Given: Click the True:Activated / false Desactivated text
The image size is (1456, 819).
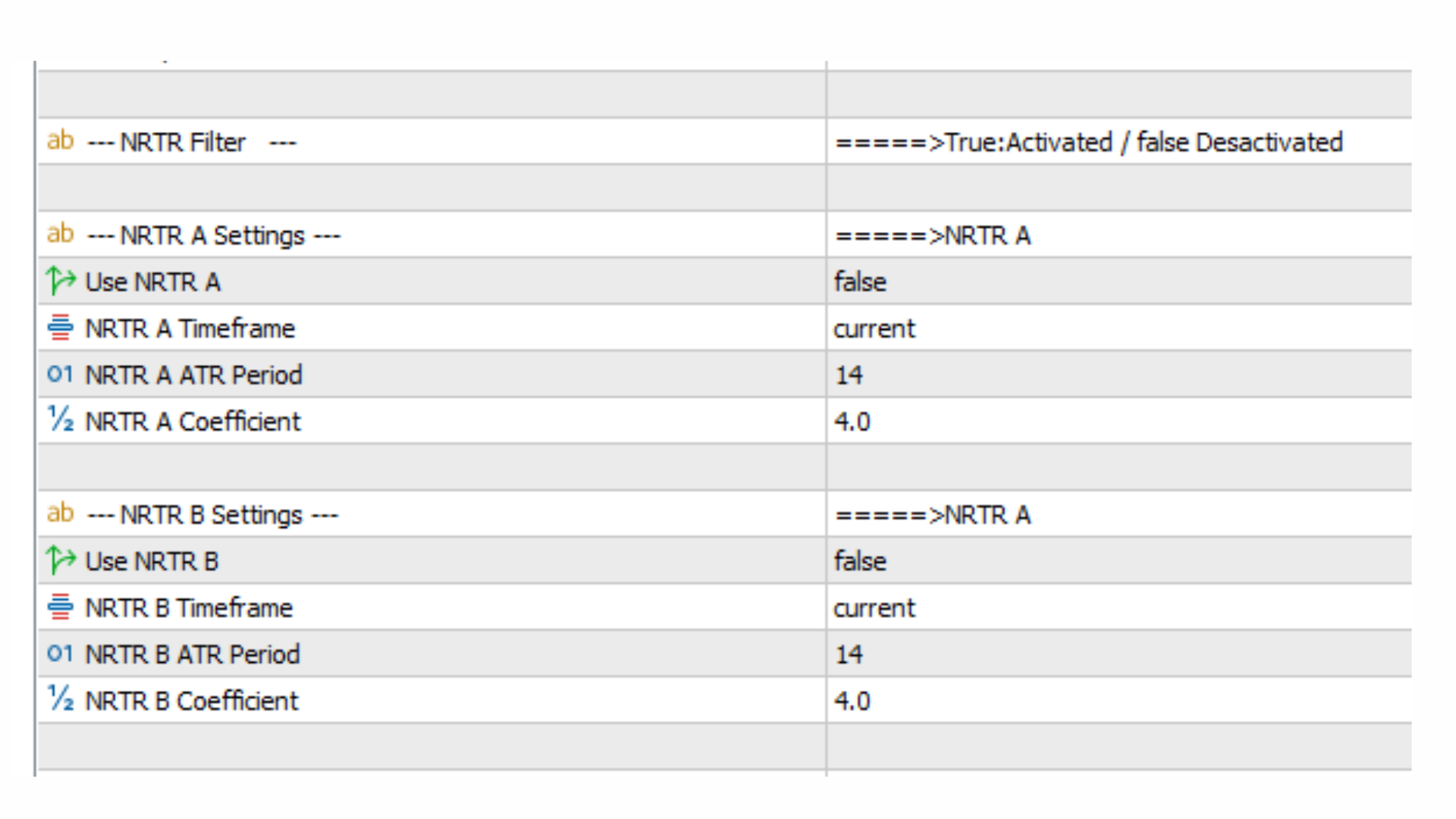Looking at the screenshot, I should click(1088, 142).
